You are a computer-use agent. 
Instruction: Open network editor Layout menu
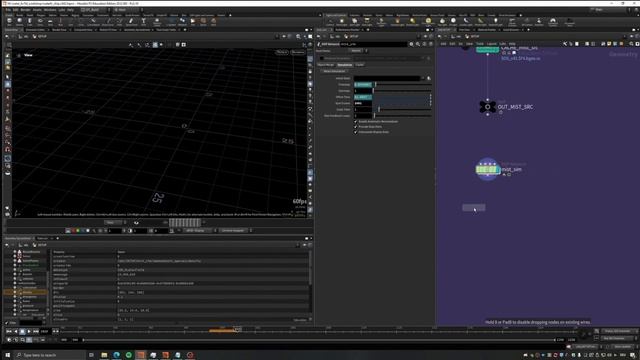pyautogui.click(x=491, y=44)
